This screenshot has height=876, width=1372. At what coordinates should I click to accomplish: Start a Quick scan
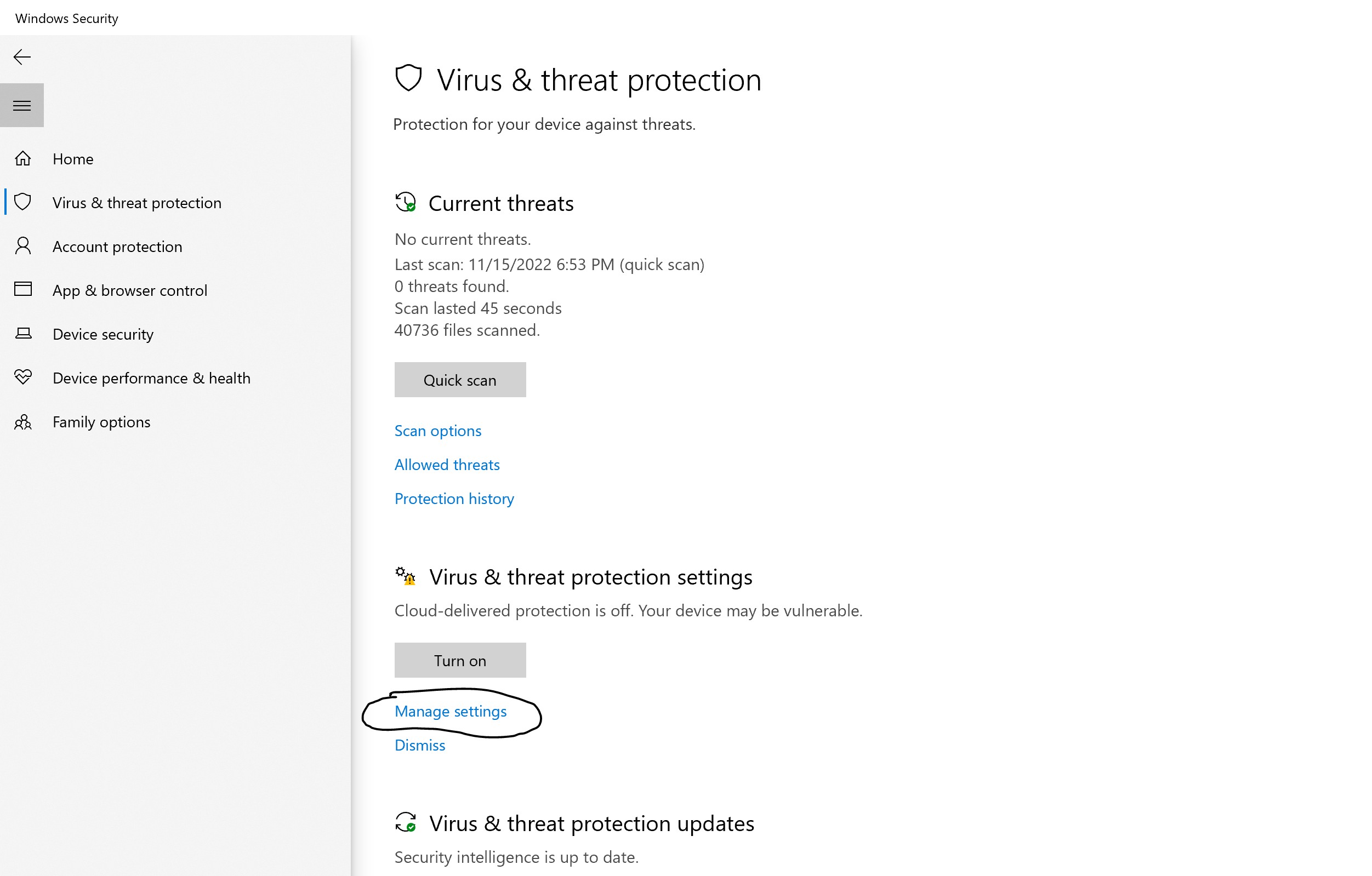(460, 380)
